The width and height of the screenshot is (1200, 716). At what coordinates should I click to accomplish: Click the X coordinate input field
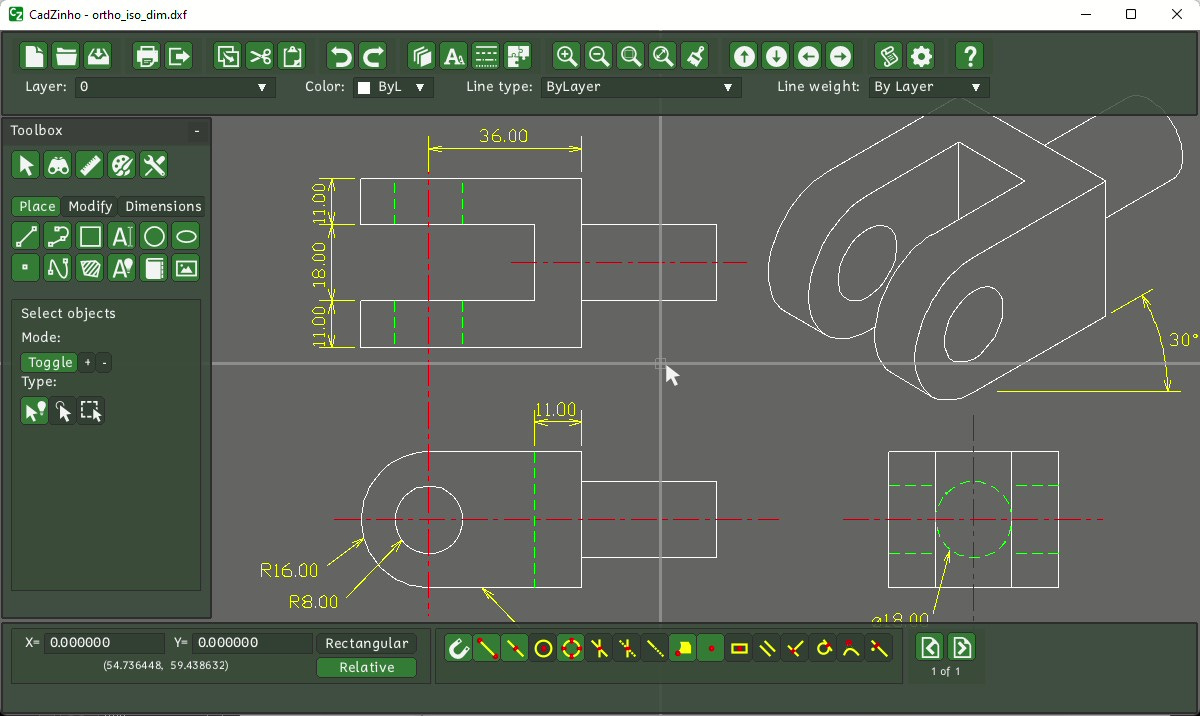pyautogui.click(x=104, y=643)
